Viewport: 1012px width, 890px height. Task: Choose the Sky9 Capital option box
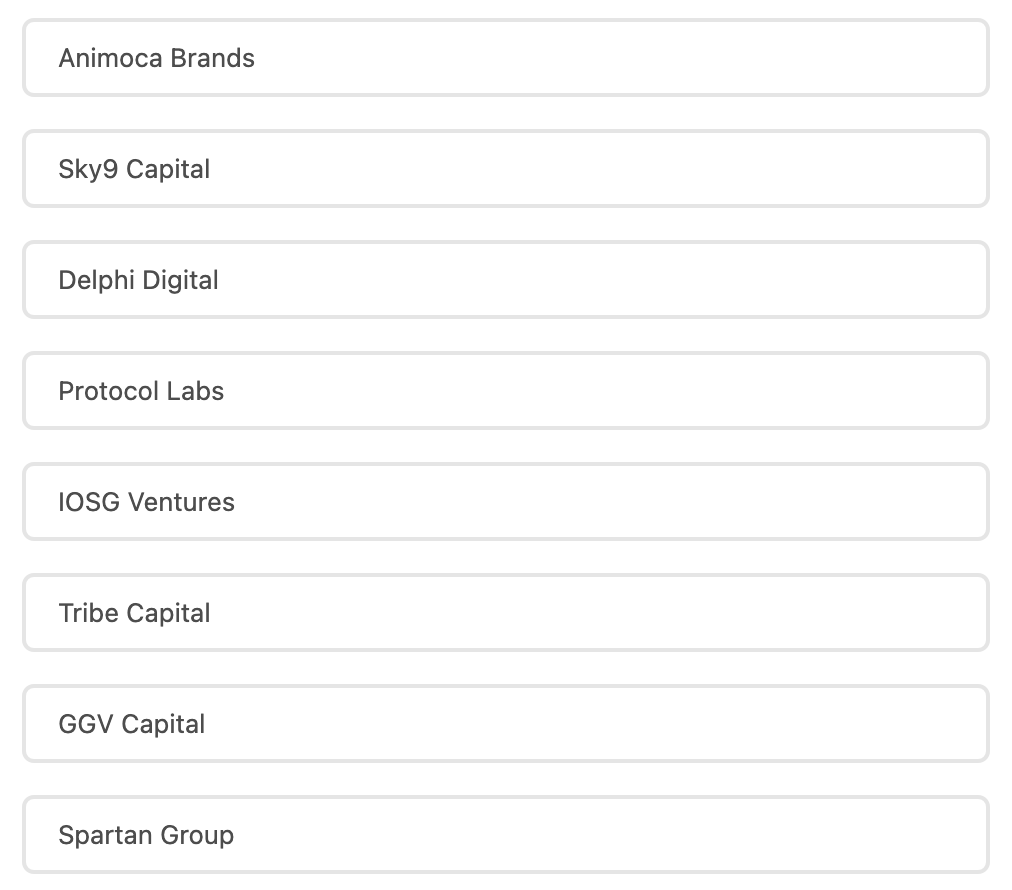coord(505,169)
